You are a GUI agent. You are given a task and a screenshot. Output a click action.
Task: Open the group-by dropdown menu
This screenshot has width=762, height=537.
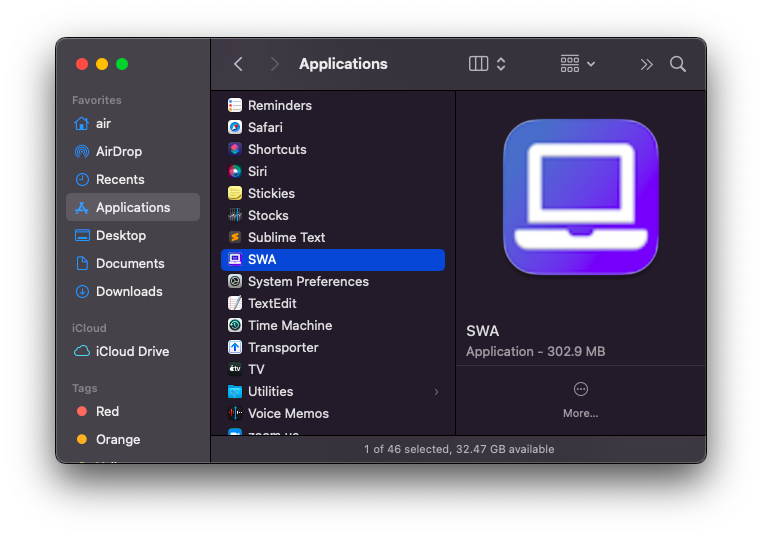577,64
